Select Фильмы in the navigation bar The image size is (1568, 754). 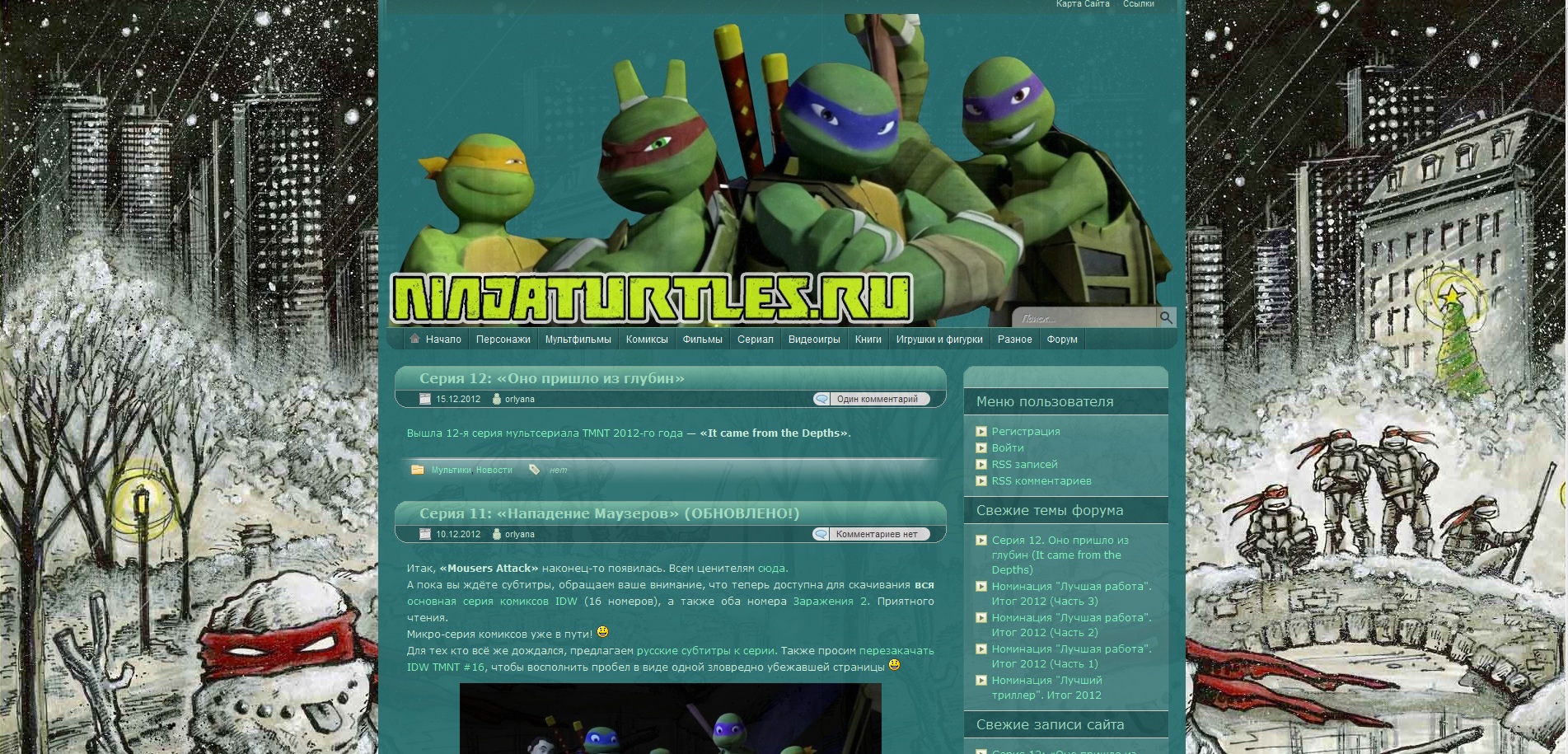(702, 340)
